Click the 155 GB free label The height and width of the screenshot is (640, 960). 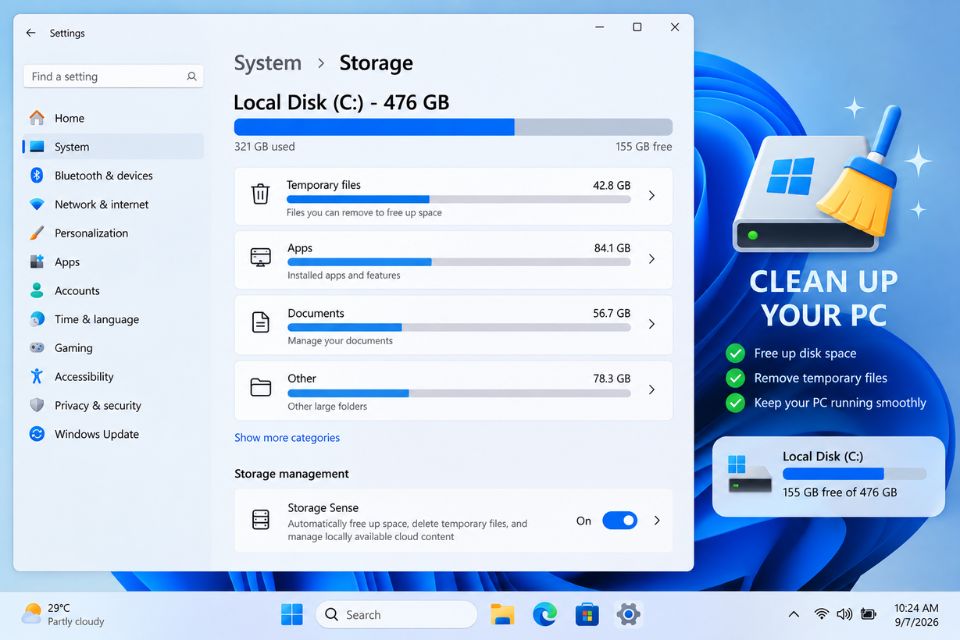tap(643, 147)
